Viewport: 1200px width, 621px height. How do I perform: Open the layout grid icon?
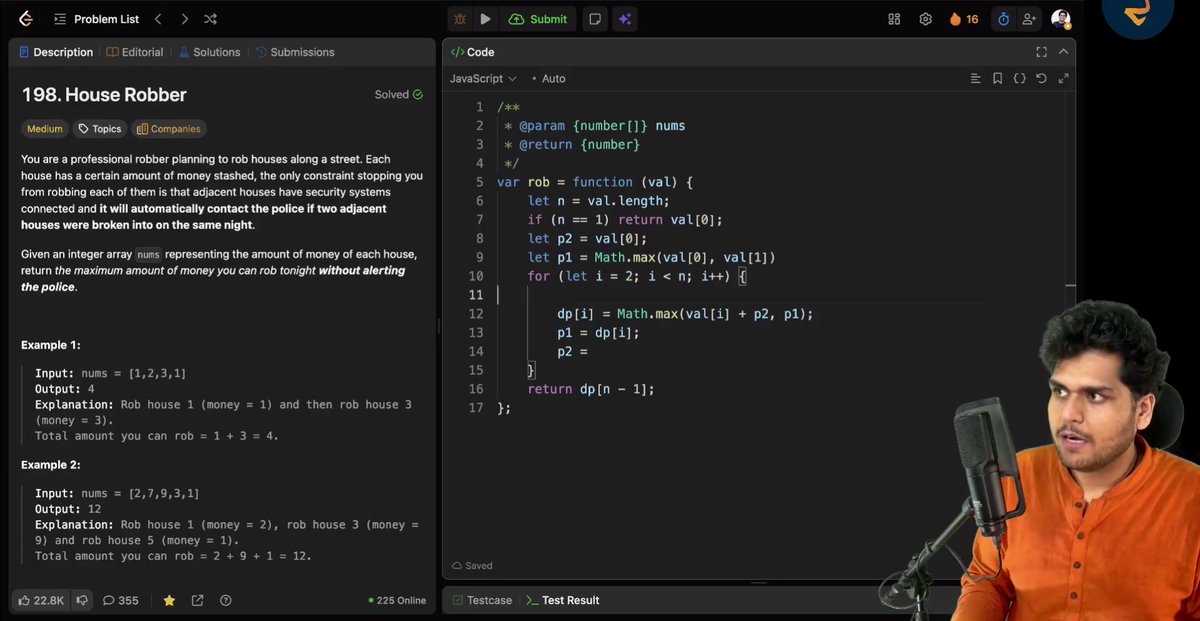894,19
